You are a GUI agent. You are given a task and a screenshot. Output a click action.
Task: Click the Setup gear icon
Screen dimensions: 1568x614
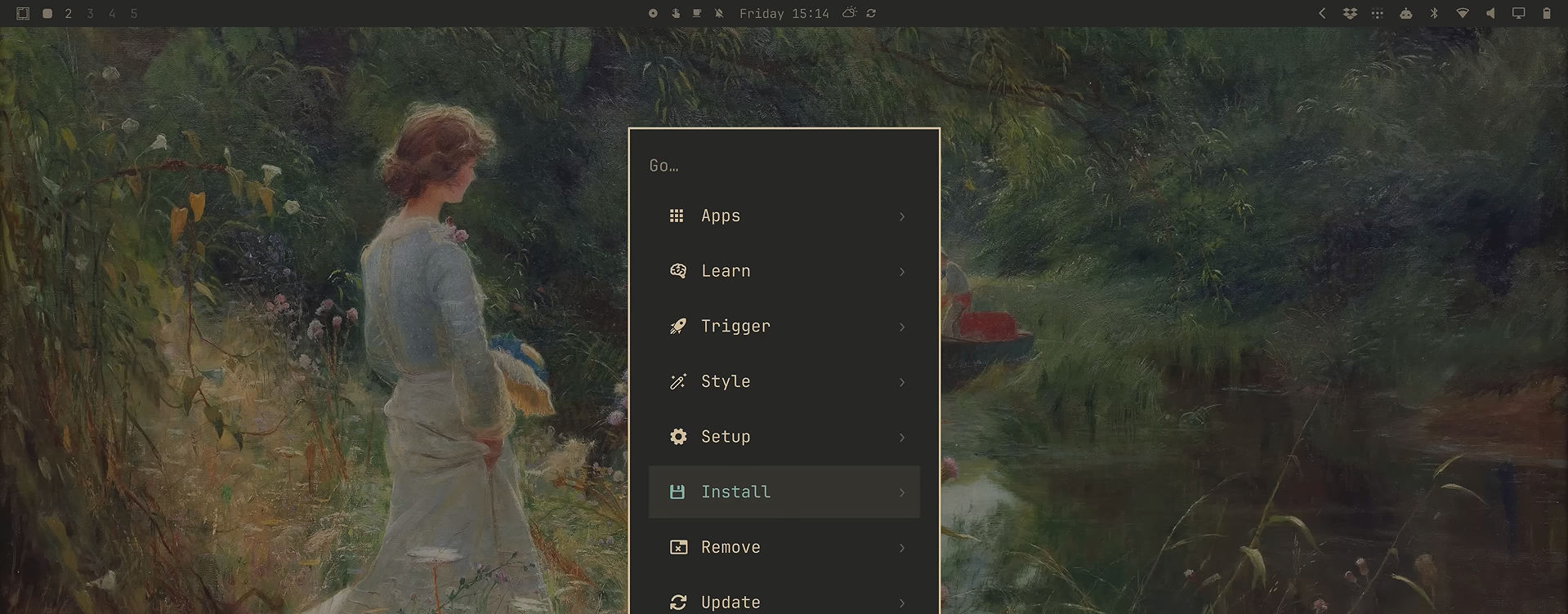coord(677,437)
